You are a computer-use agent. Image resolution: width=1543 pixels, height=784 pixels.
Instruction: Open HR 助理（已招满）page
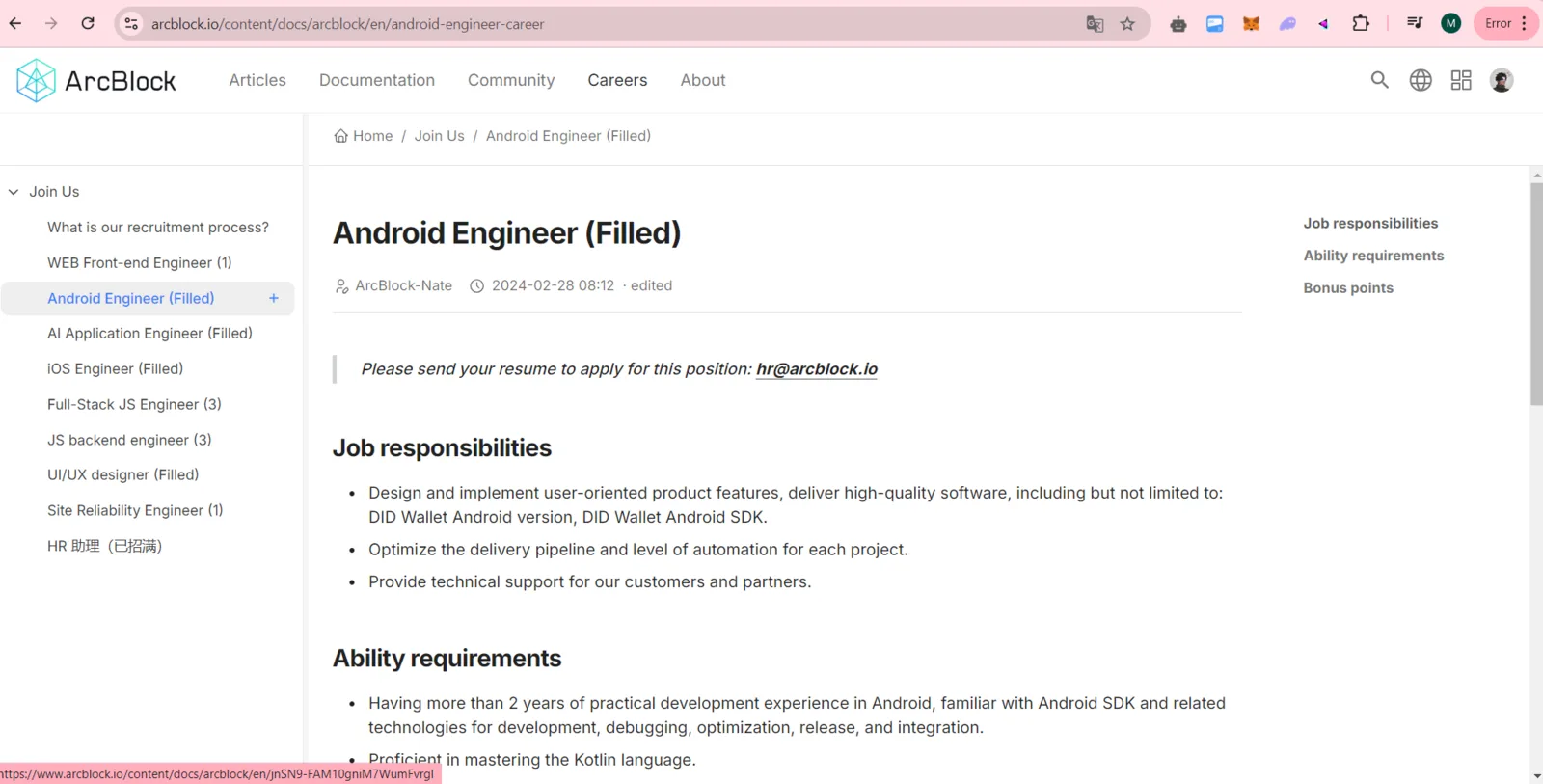tap(104, 546)
